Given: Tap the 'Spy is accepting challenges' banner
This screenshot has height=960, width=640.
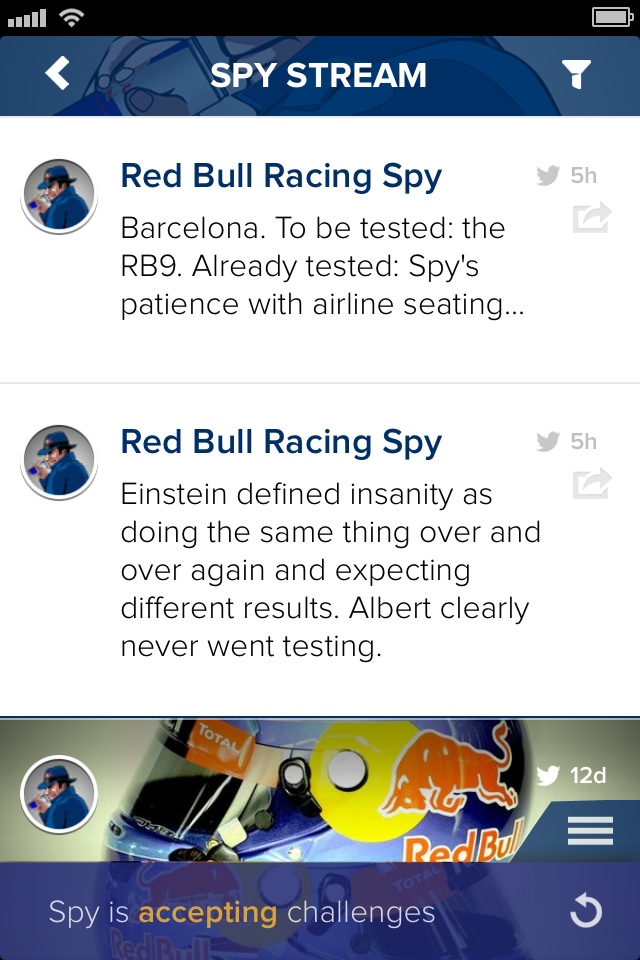Looking at the screenshot, I should click(x=242, y=912).
